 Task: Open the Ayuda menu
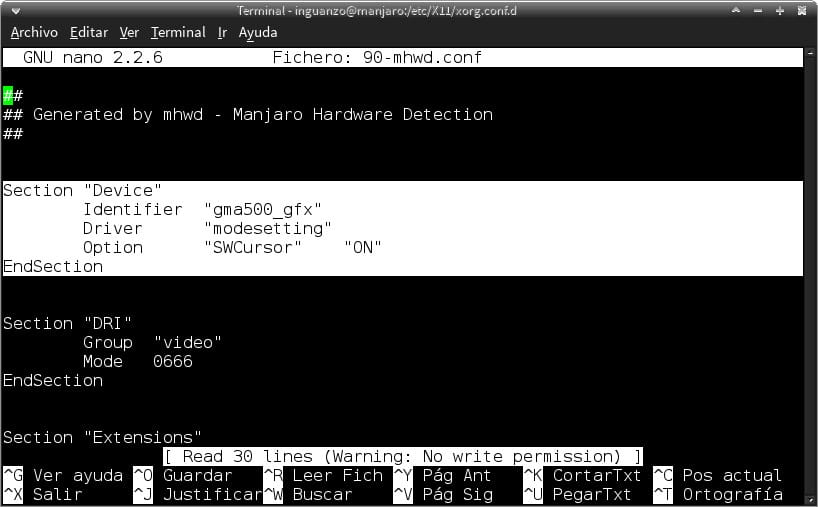pos(258,32)
